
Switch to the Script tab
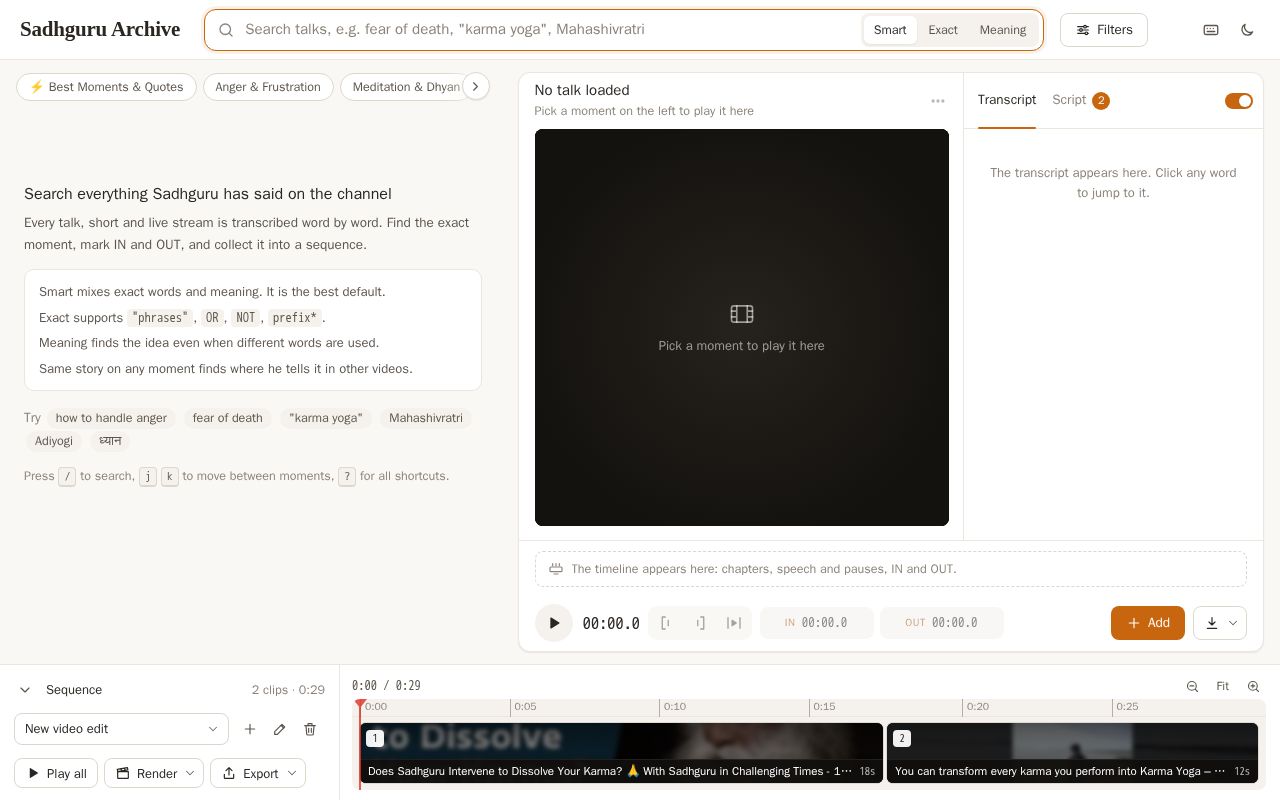pyautogui.click(x=1080, y=100)
